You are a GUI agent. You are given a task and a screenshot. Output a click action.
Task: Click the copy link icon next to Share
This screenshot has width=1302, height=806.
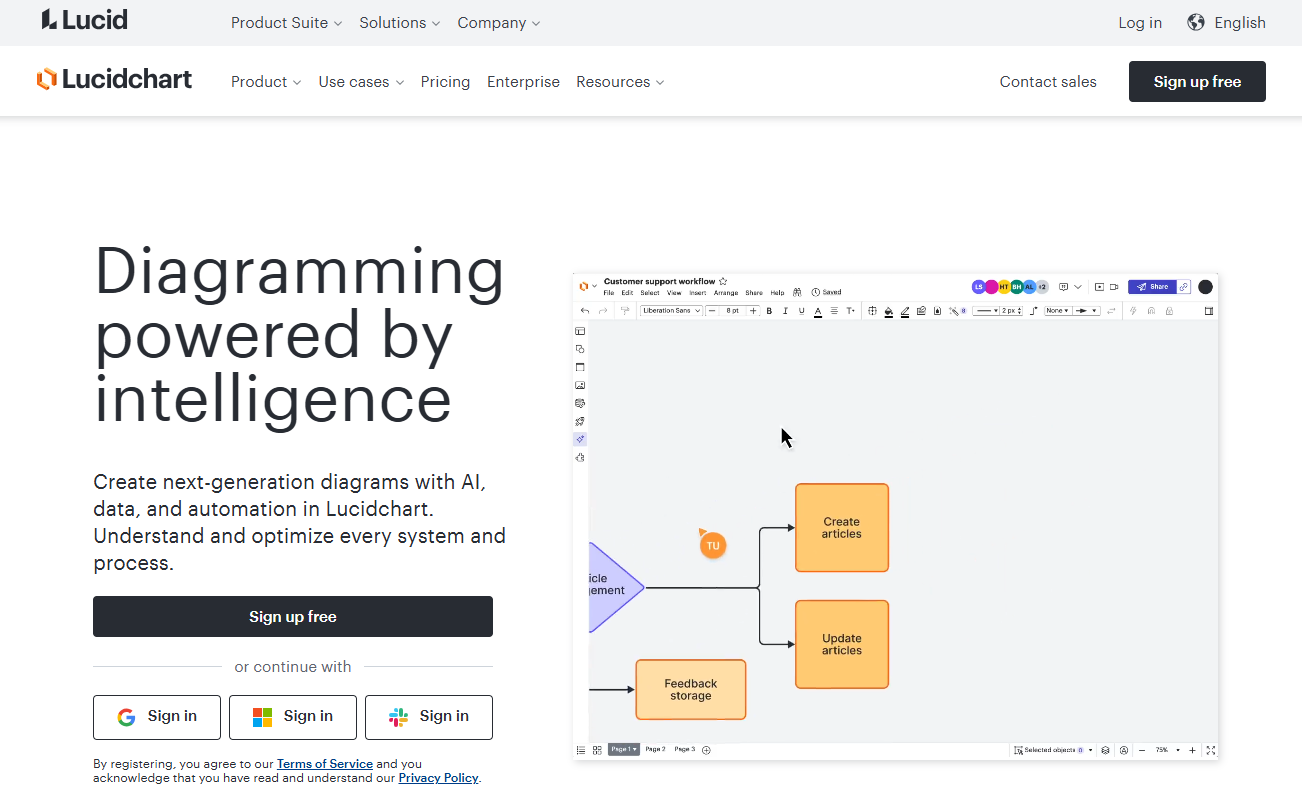point(1183,287)
